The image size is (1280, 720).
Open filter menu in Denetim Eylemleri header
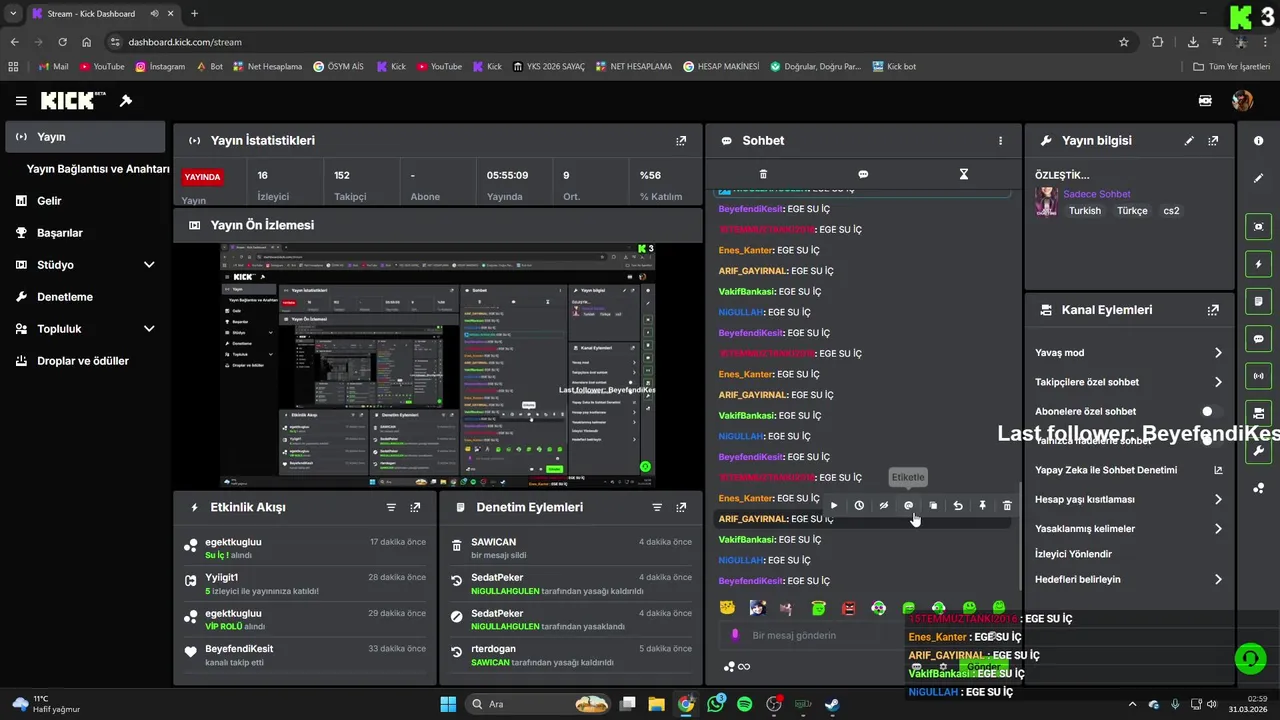(x=657, y=507)
